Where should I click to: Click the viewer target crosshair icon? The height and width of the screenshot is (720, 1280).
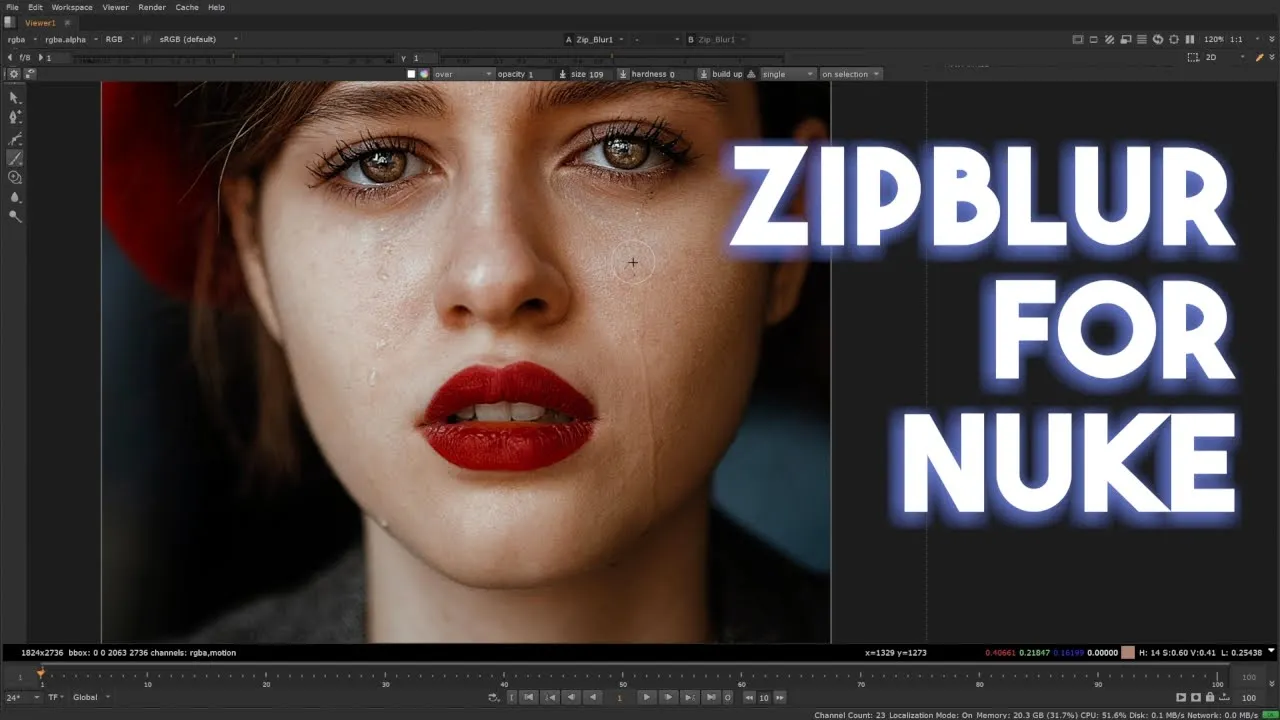click(1173, 39)
